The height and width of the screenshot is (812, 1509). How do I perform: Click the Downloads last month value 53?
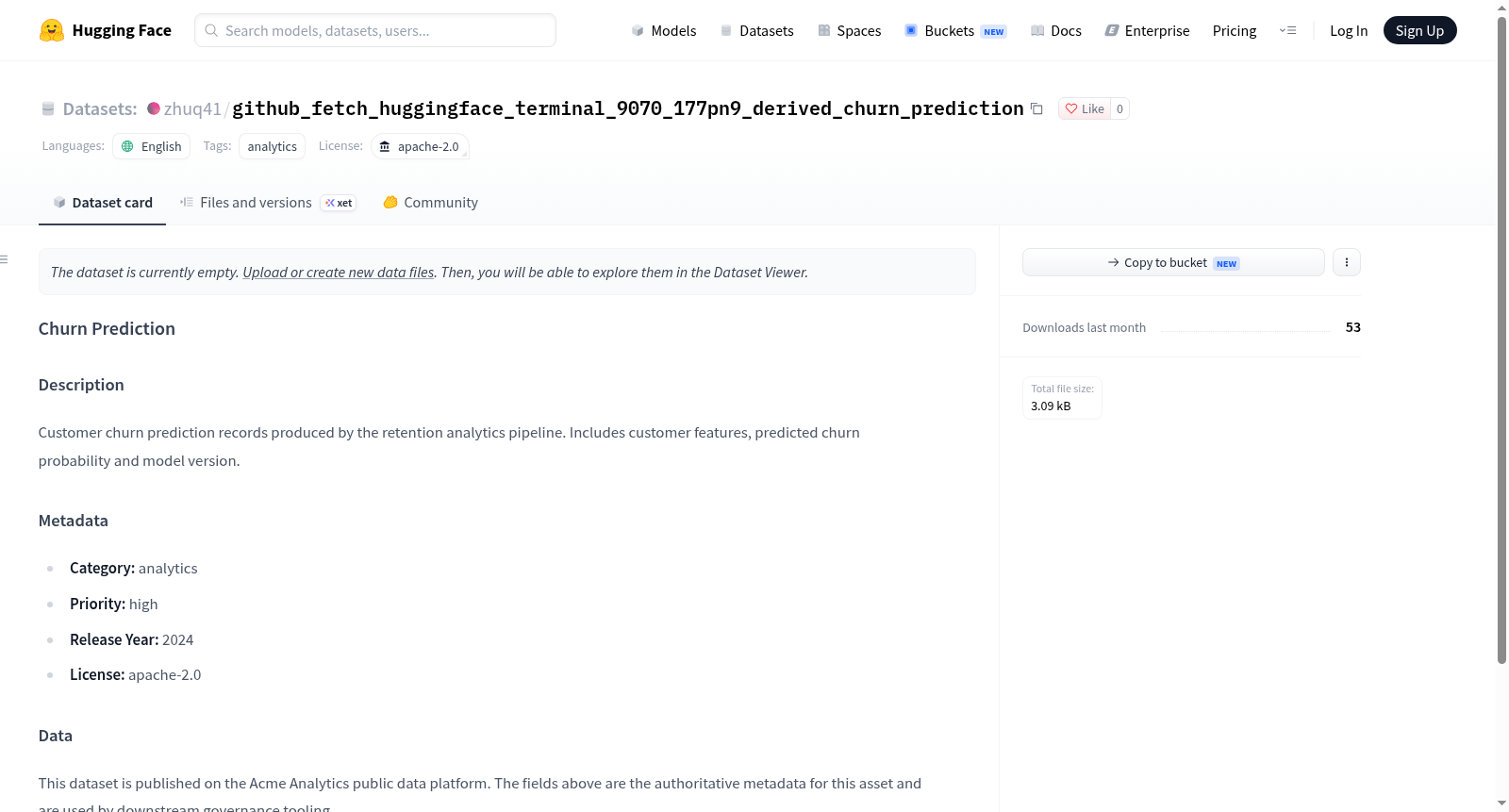tap(1353, 327)
